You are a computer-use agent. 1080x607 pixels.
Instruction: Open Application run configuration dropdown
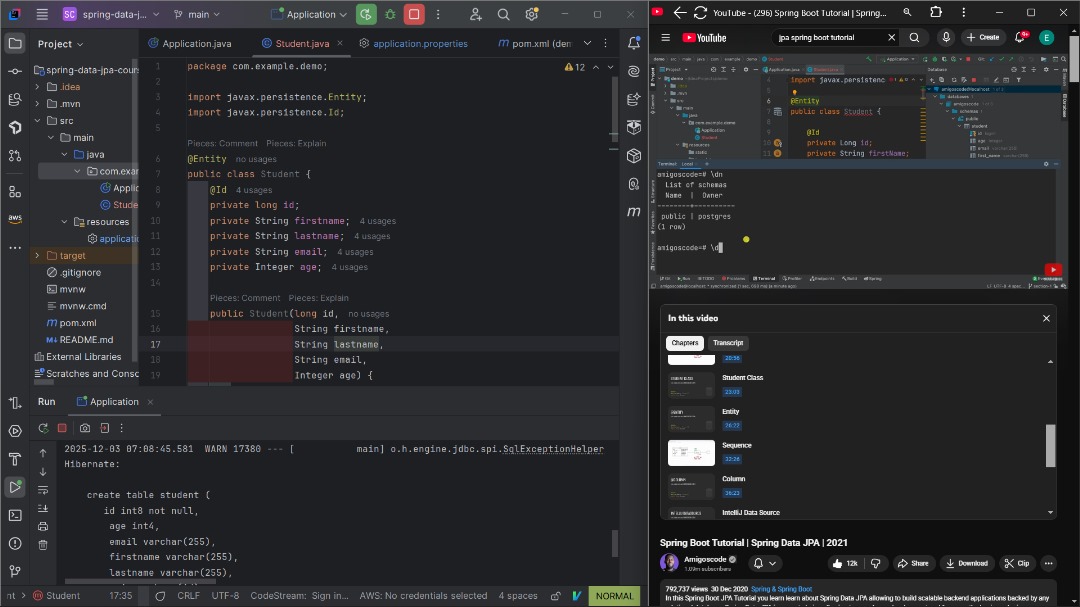coord(309,14)
